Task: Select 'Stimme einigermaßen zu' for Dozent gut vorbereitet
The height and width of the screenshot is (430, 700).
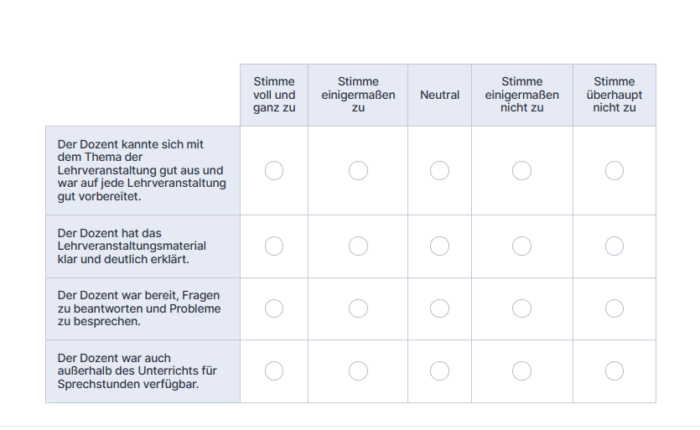Action: click(358, 171)
